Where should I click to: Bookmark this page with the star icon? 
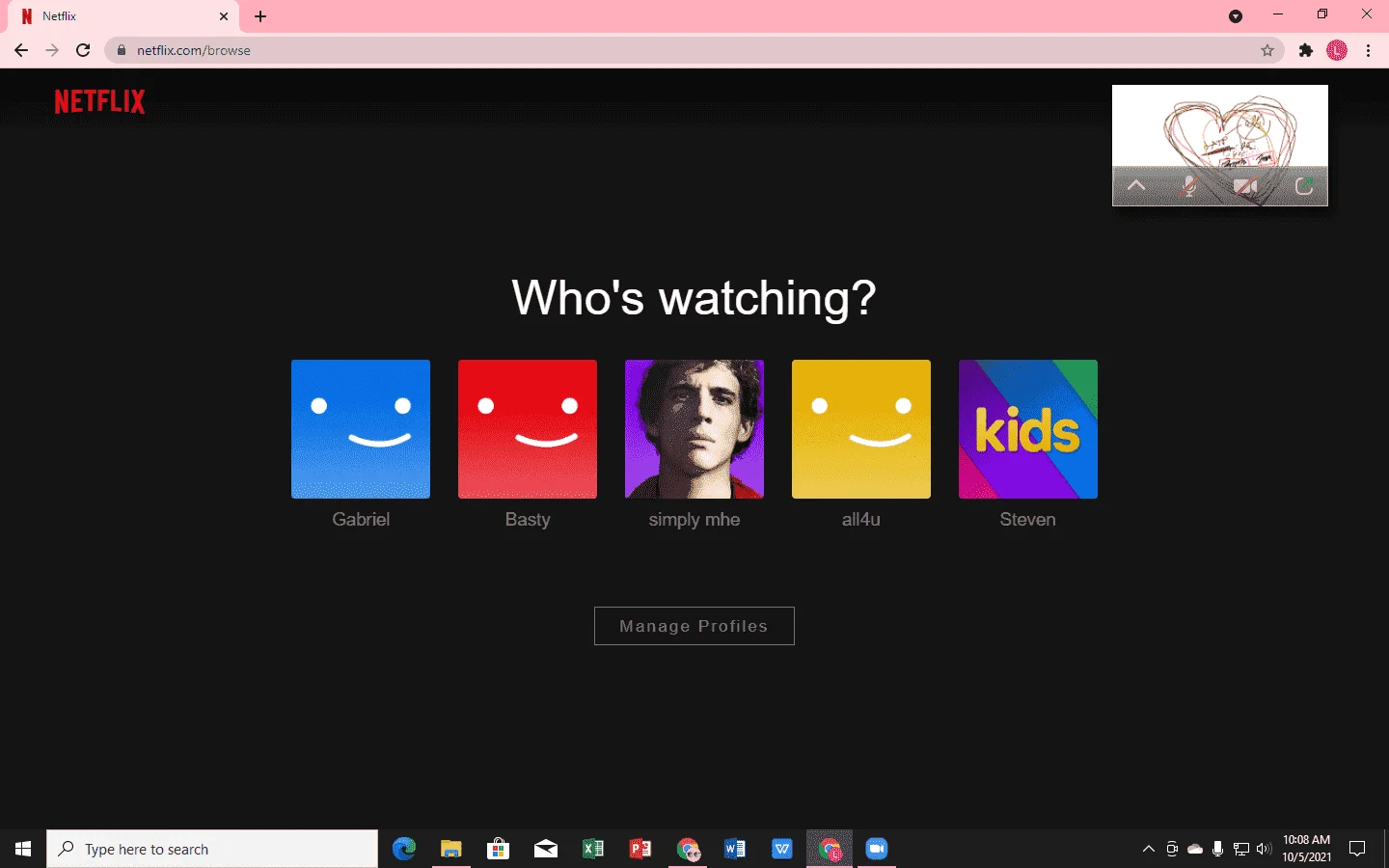click(1267, 50)
